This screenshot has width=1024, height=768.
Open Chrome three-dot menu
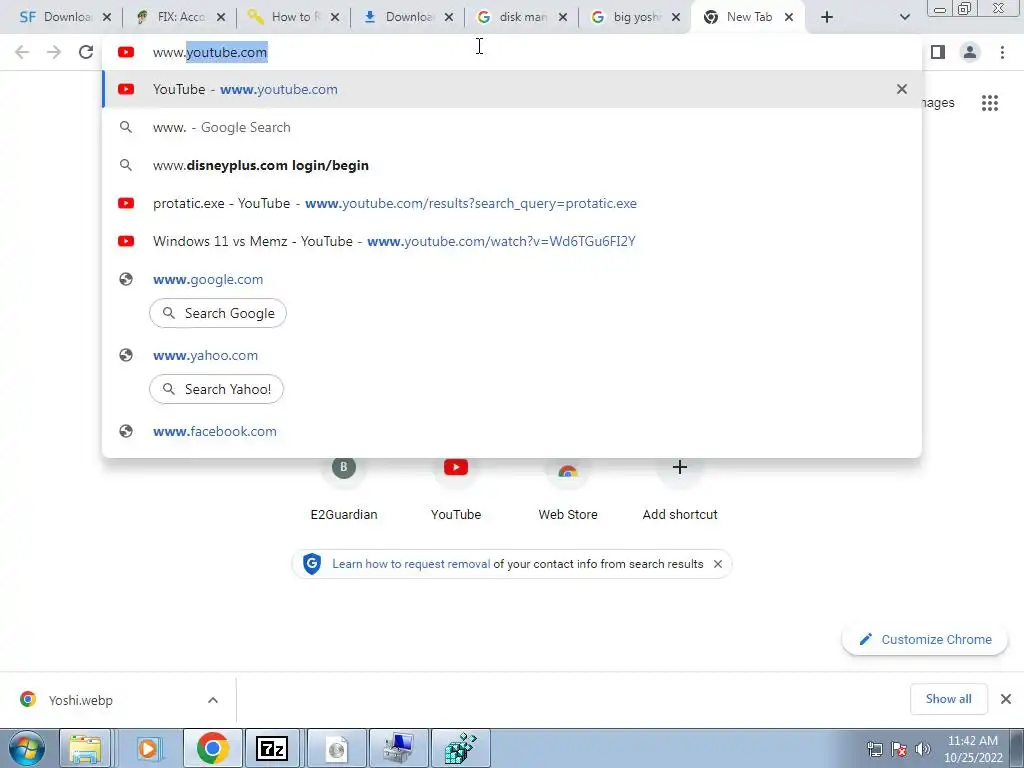coord(1002,52)
